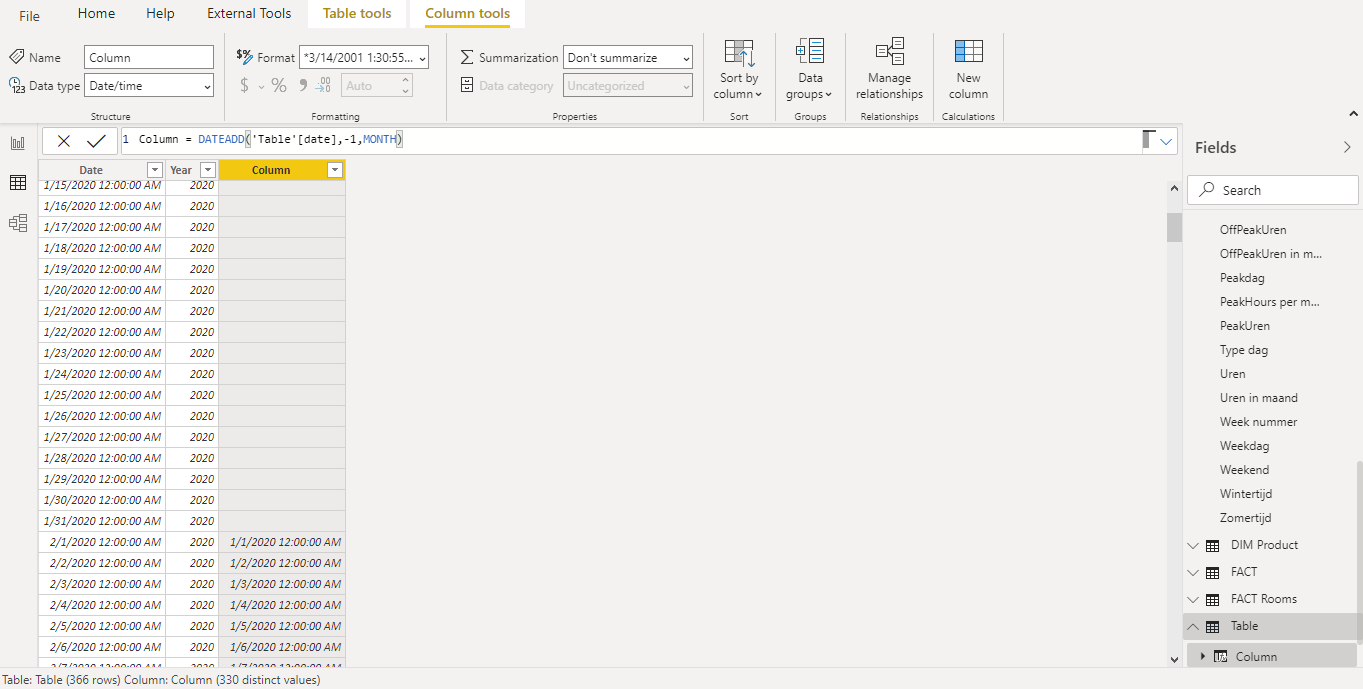Commit the formula with the checkmark icon
The height and width of the screenshot is (689, 1363).
[96, 141]
